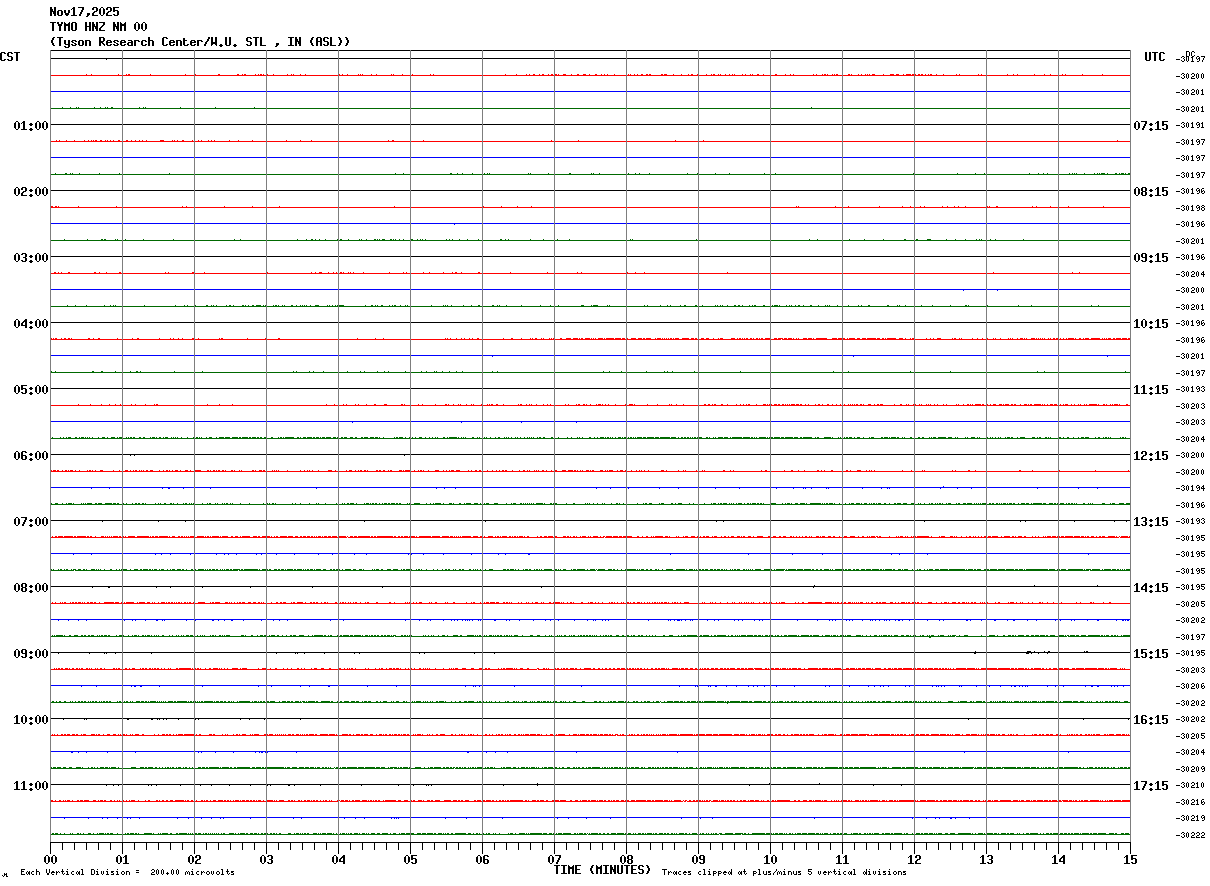Viewport: 1210px width, 886px height.
Task: Click the vertical division 200.00 microvolts note
Action: (128, 872)
